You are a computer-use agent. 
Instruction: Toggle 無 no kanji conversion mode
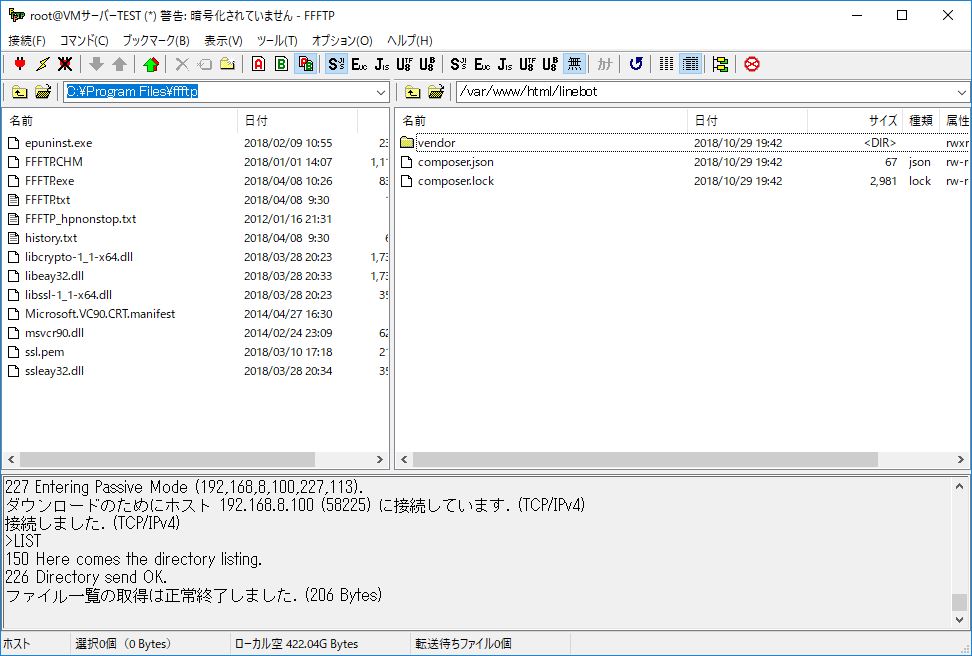point(575,63)
